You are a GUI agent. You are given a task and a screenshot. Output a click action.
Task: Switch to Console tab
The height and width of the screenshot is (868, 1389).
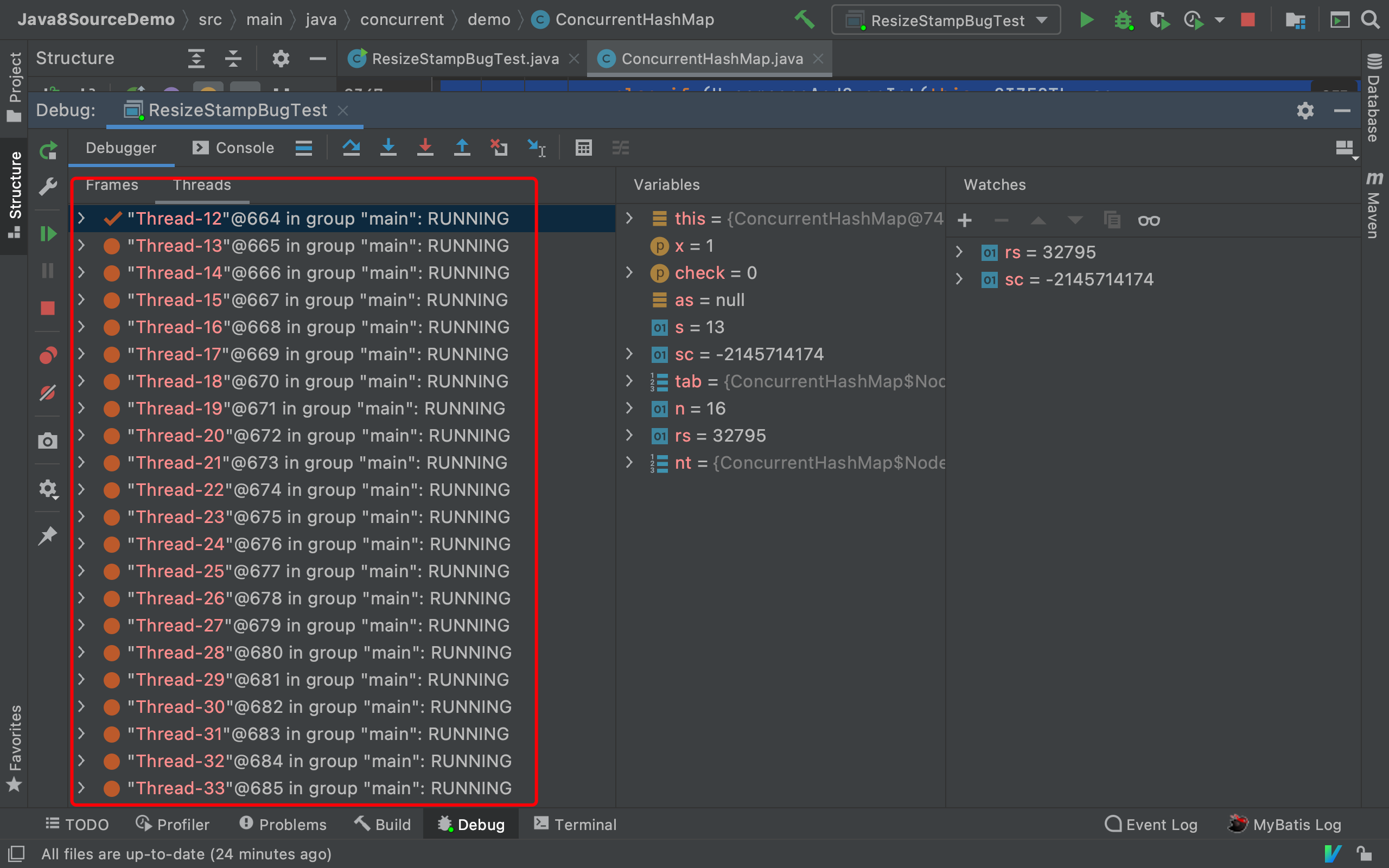[x=233, y=148]
